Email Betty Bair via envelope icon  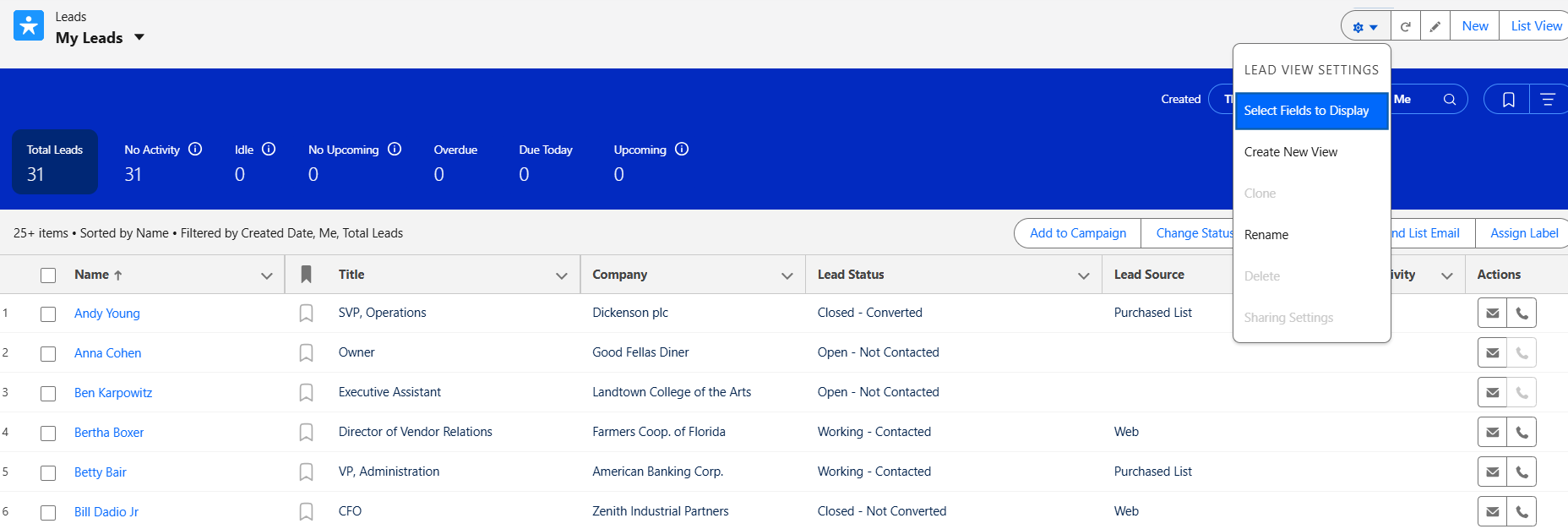[1493, 472]
